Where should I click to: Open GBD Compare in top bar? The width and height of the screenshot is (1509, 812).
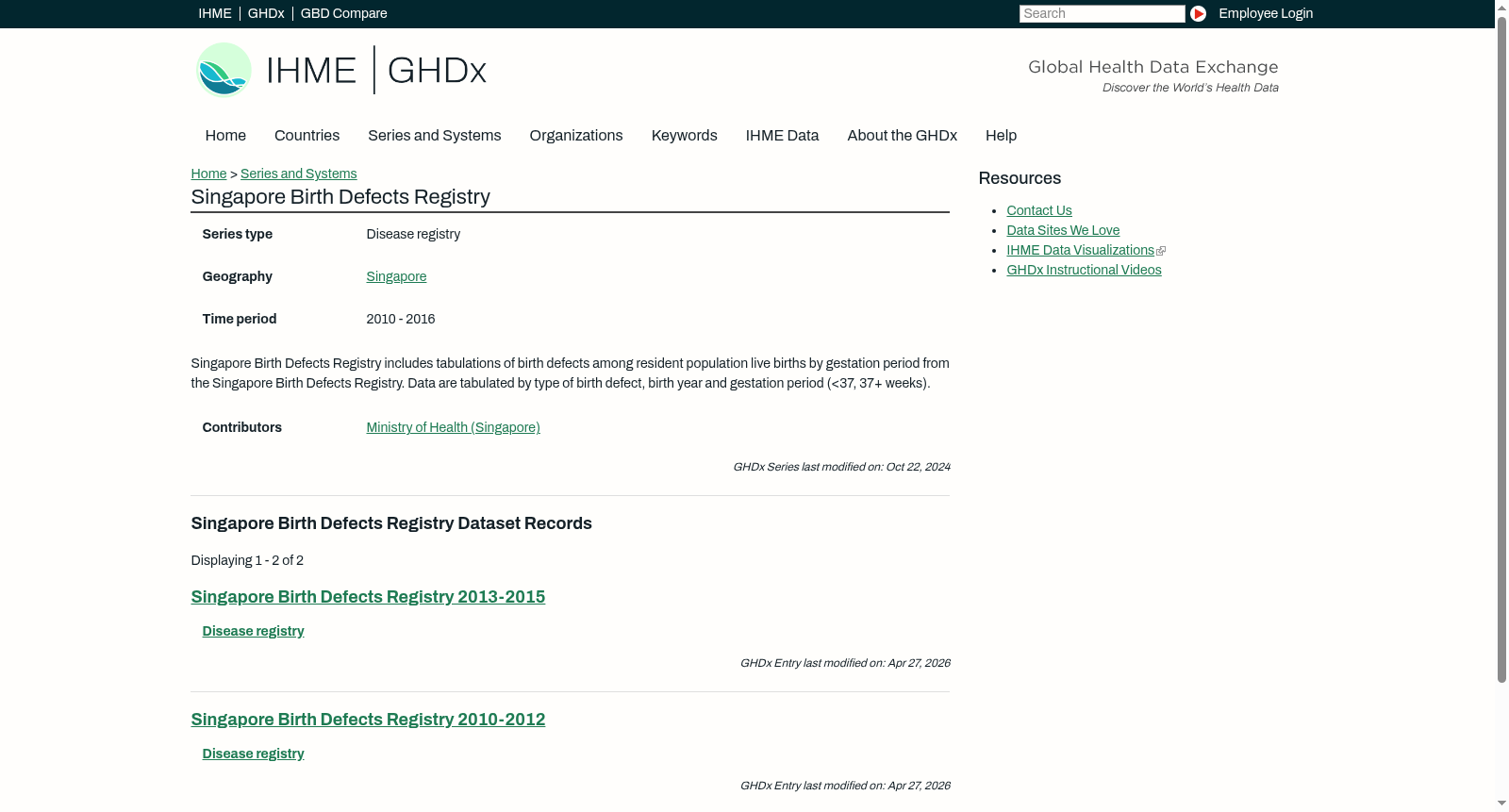click(x=343, y=13)
